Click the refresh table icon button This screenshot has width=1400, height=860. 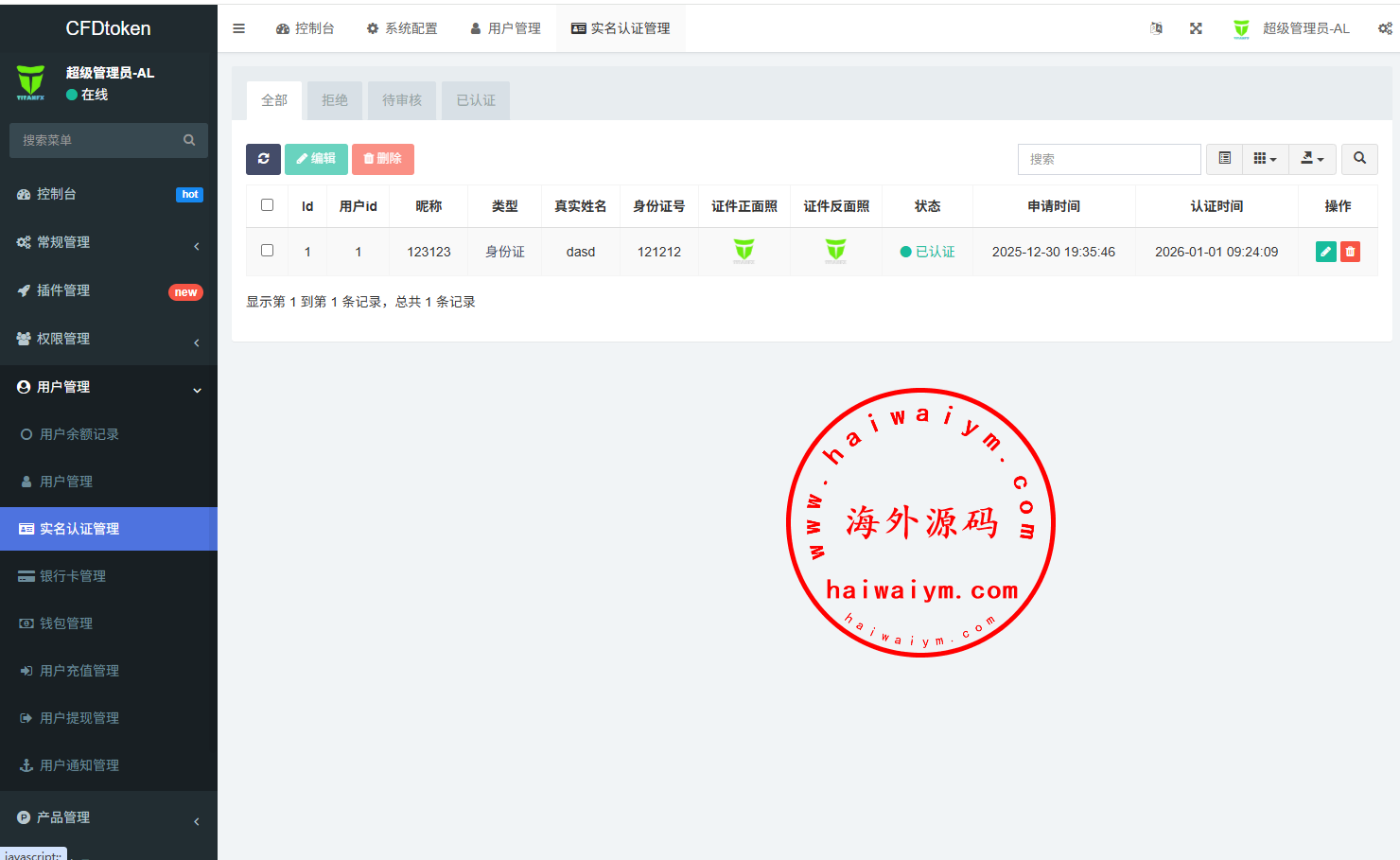tap(263, 159)
